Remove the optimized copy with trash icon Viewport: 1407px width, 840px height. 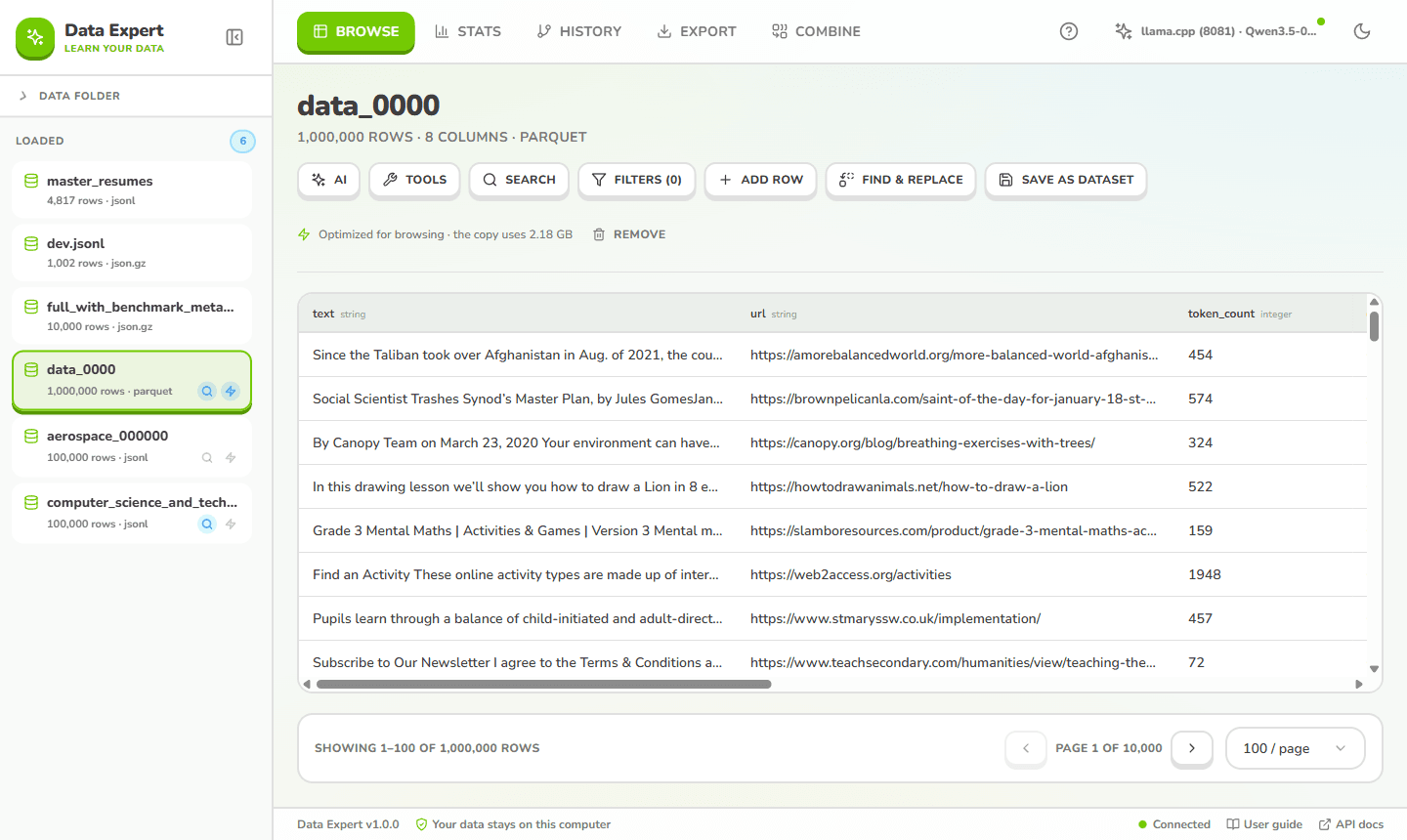(629, 234)
